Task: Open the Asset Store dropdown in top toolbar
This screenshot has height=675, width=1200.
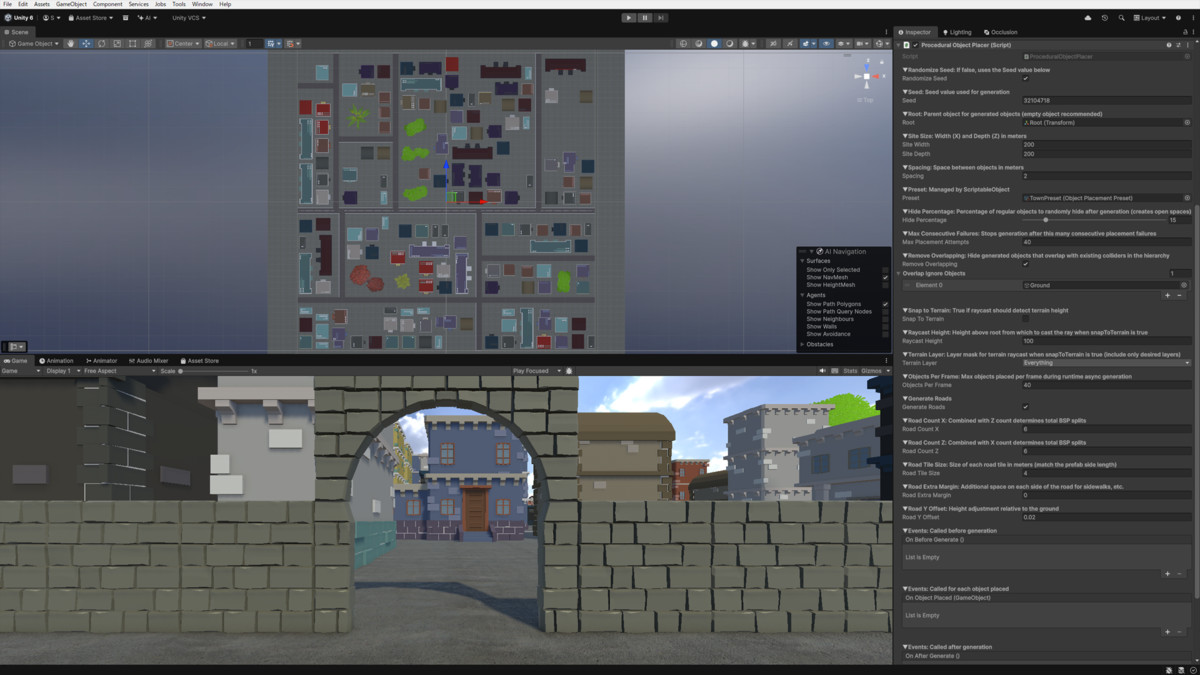Action: [x=90, y=18]
